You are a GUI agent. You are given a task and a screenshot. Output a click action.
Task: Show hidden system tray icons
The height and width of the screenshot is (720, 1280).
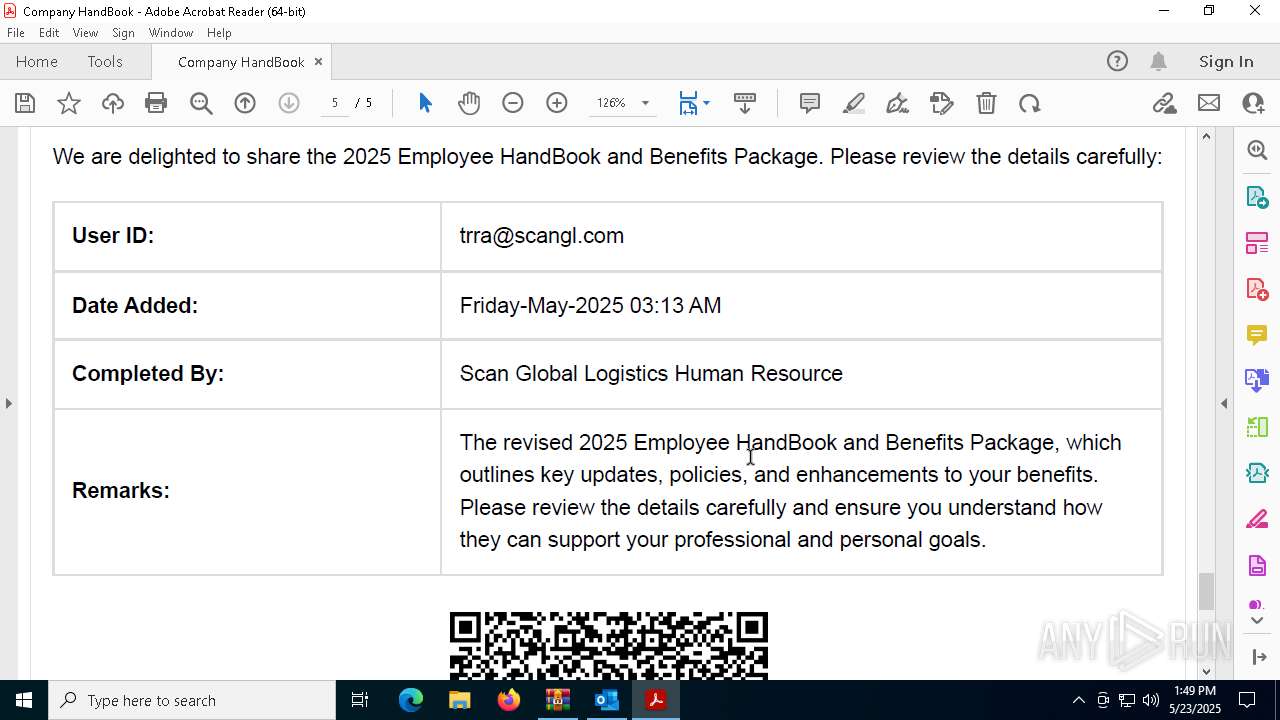coord(1078,700)
